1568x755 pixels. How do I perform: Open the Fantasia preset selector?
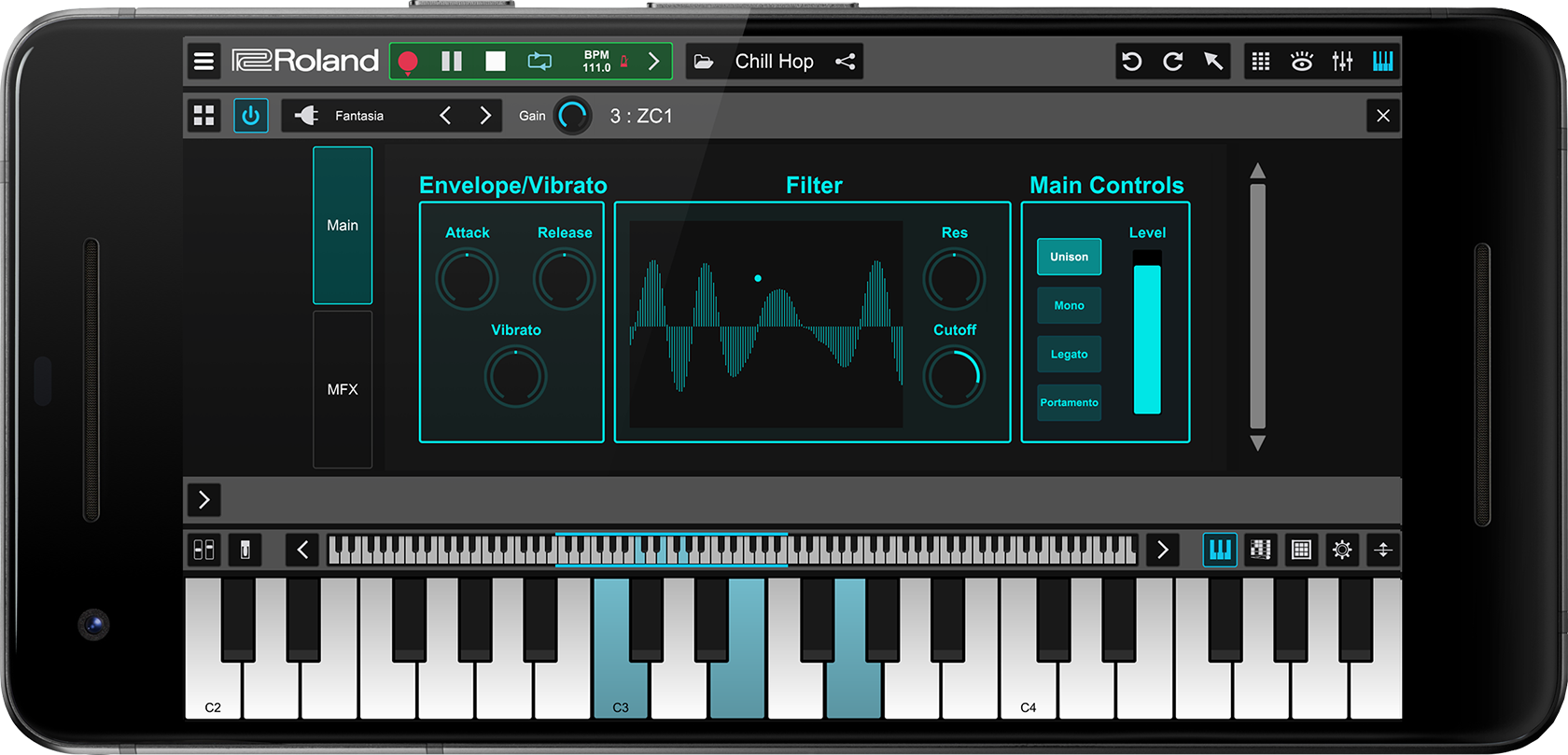(x=359, y=116)
